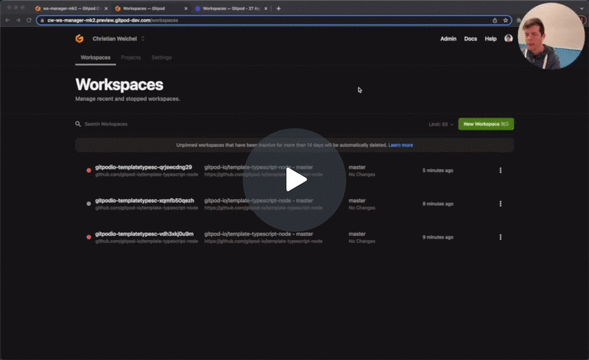This screenshot has height=360, width=589.
Task: Click red status dot of qrjswcdng29 workspace
Action: coord(89,171)
